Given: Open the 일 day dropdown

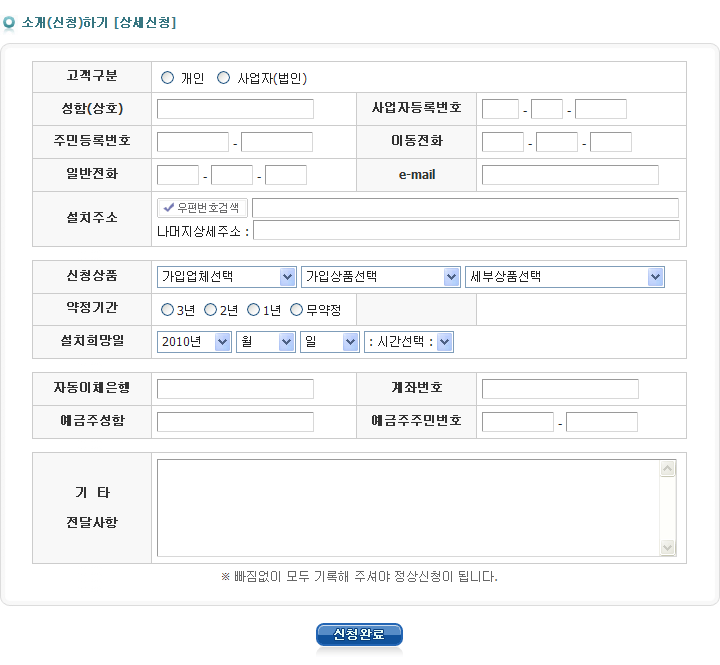Looking at the screenshot, I should 329,342.
